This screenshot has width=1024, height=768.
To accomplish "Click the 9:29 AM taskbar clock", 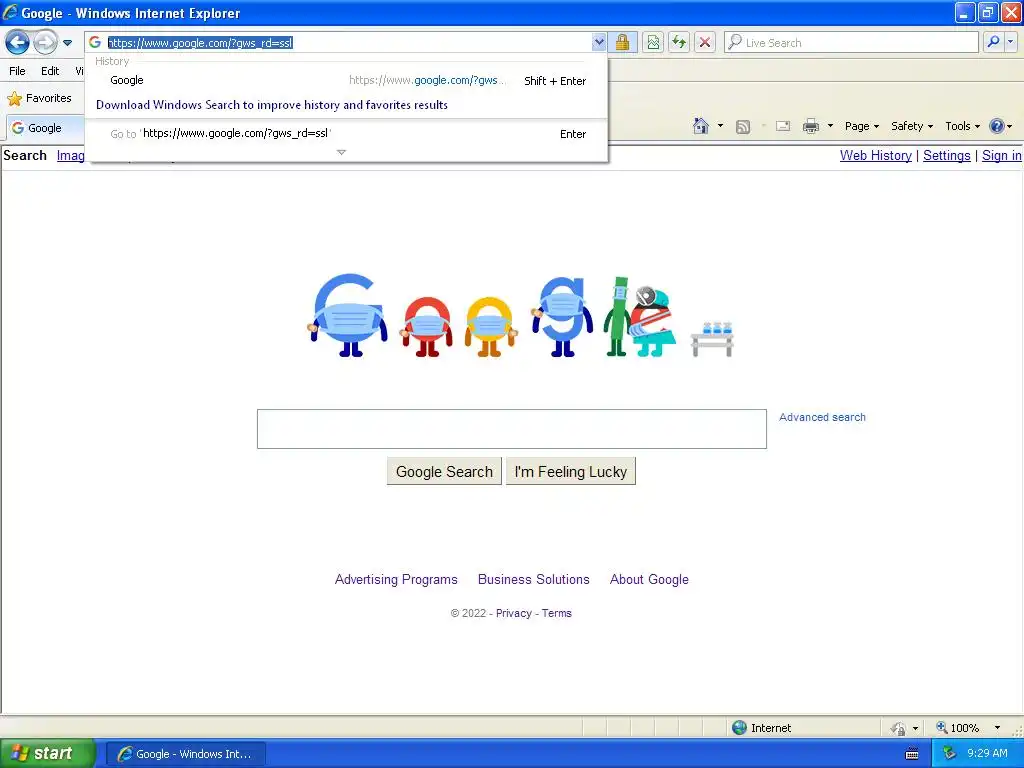I will [x=987, y=754].
